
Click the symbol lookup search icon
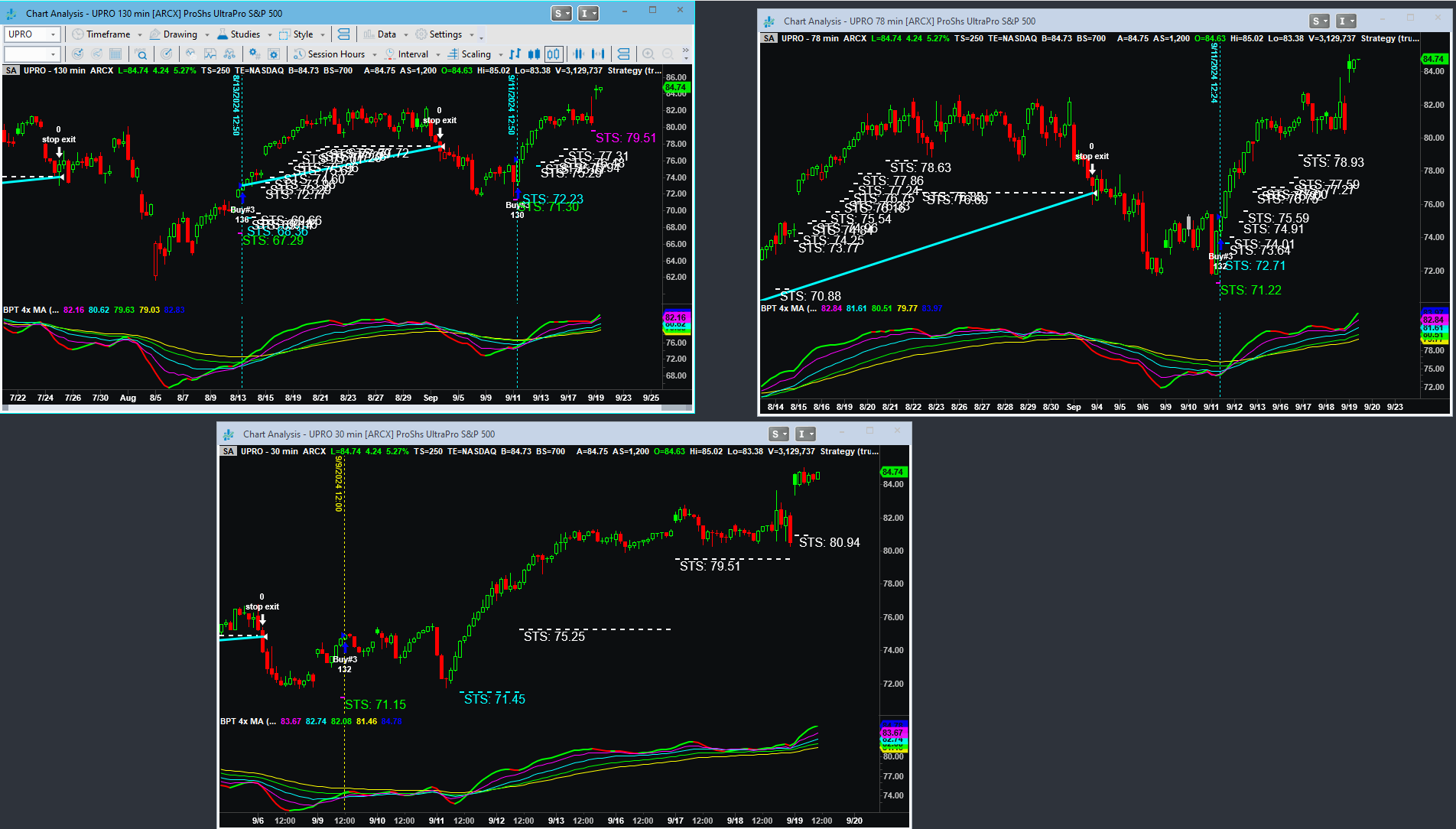(141, 54)
